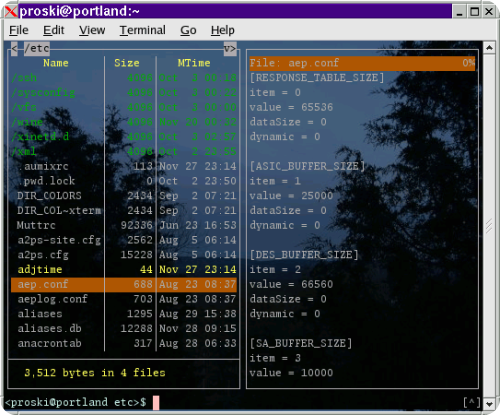Select the a2ps-site.cfg file
This screenshot has width=500, height=415.
tap(124, 240)
